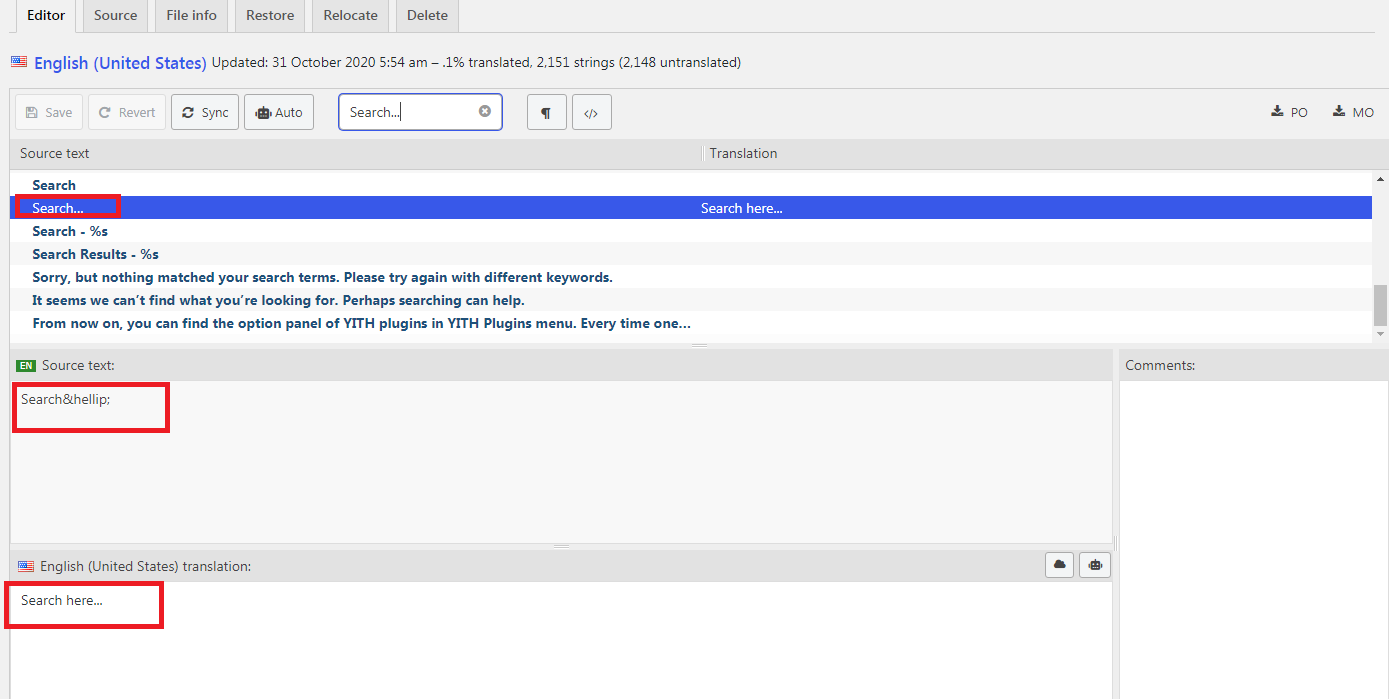Click the string list scrollbar thumb
Image resolution: width=1389 pixels, height=699 pixels.
[x=1381, y=305]
